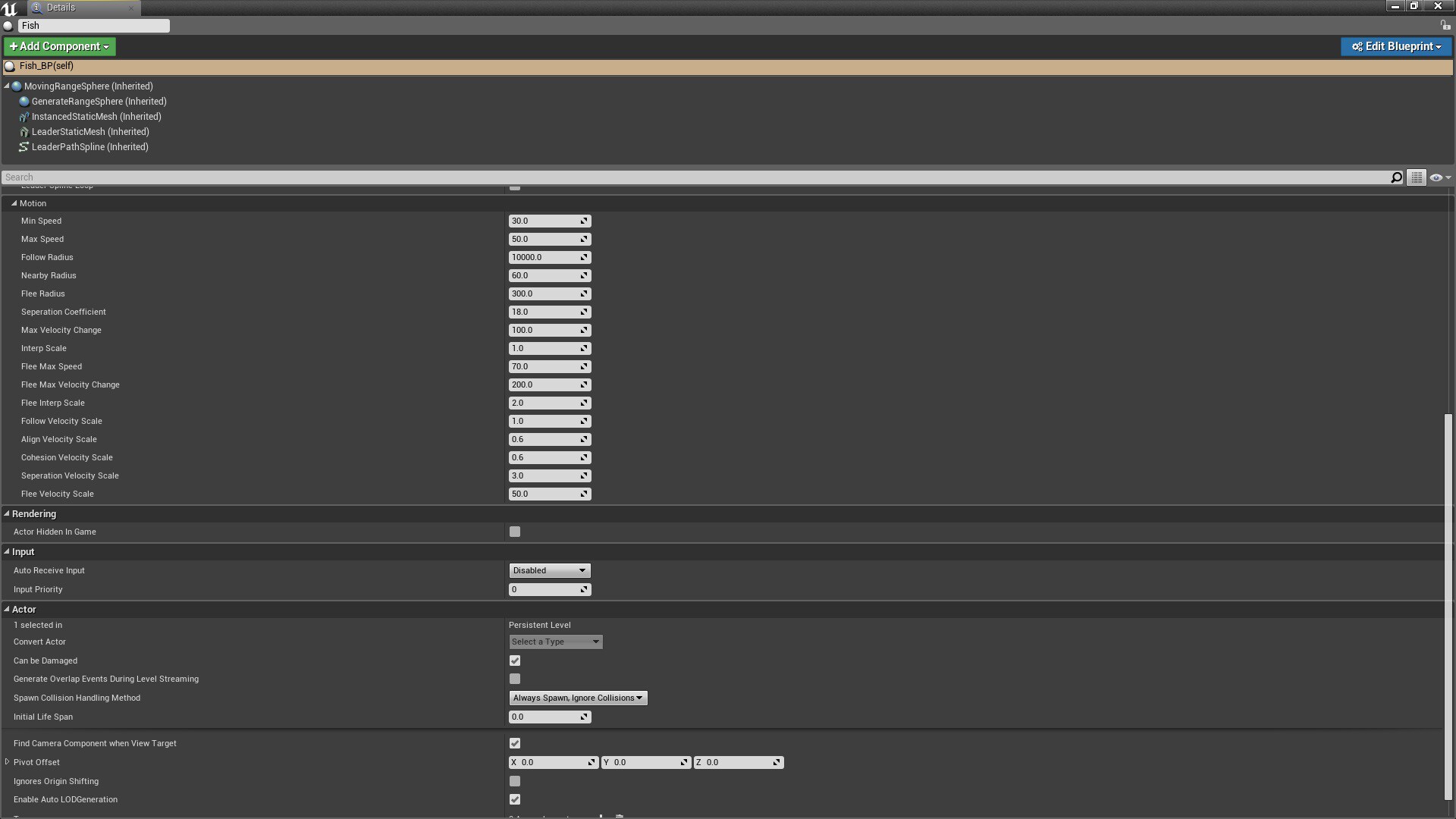
Task: Collapse the Motion section
Action: (14, 203)
